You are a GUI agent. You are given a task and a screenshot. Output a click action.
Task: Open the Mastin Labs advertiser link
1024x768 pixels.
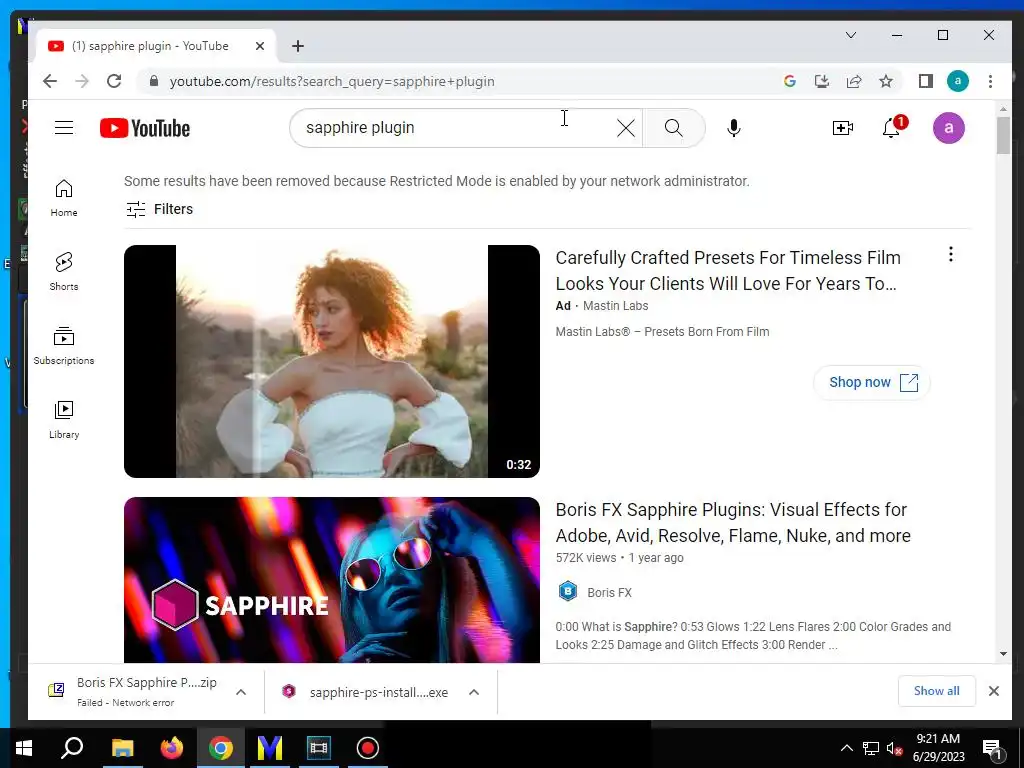tap(615, 306)
